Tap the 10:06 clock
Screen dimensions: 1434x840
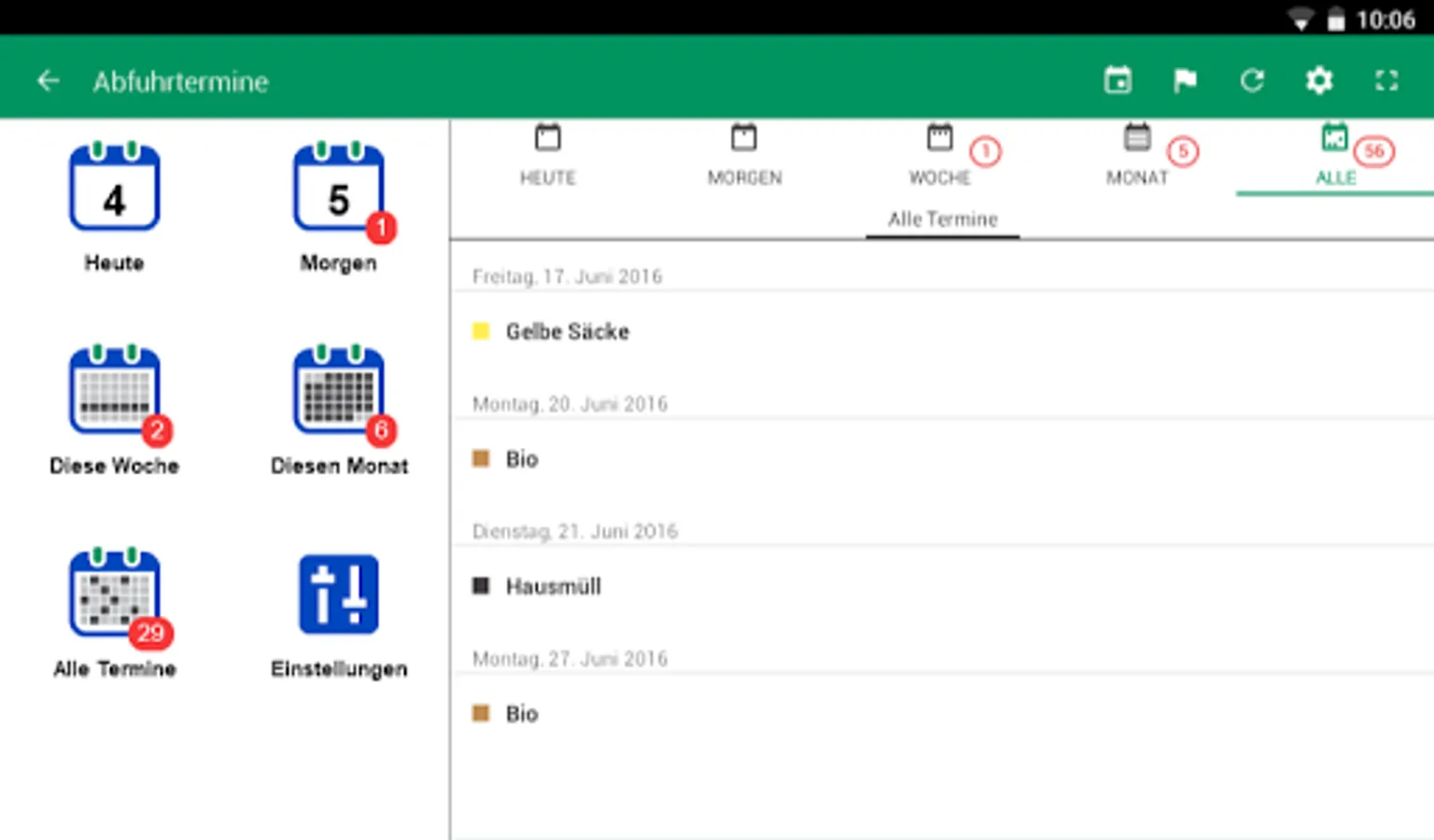point(1385,20)
